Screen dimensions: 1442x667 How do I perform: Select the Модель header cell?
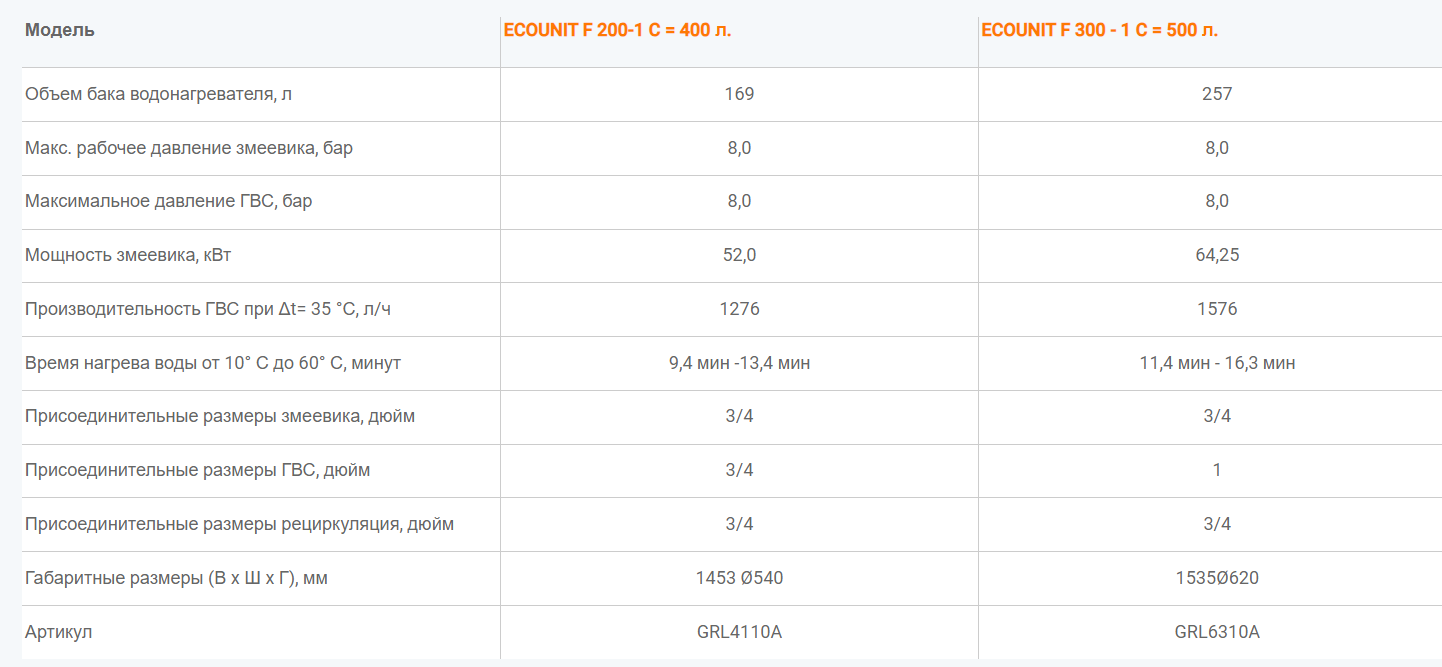tap(60, 30)
